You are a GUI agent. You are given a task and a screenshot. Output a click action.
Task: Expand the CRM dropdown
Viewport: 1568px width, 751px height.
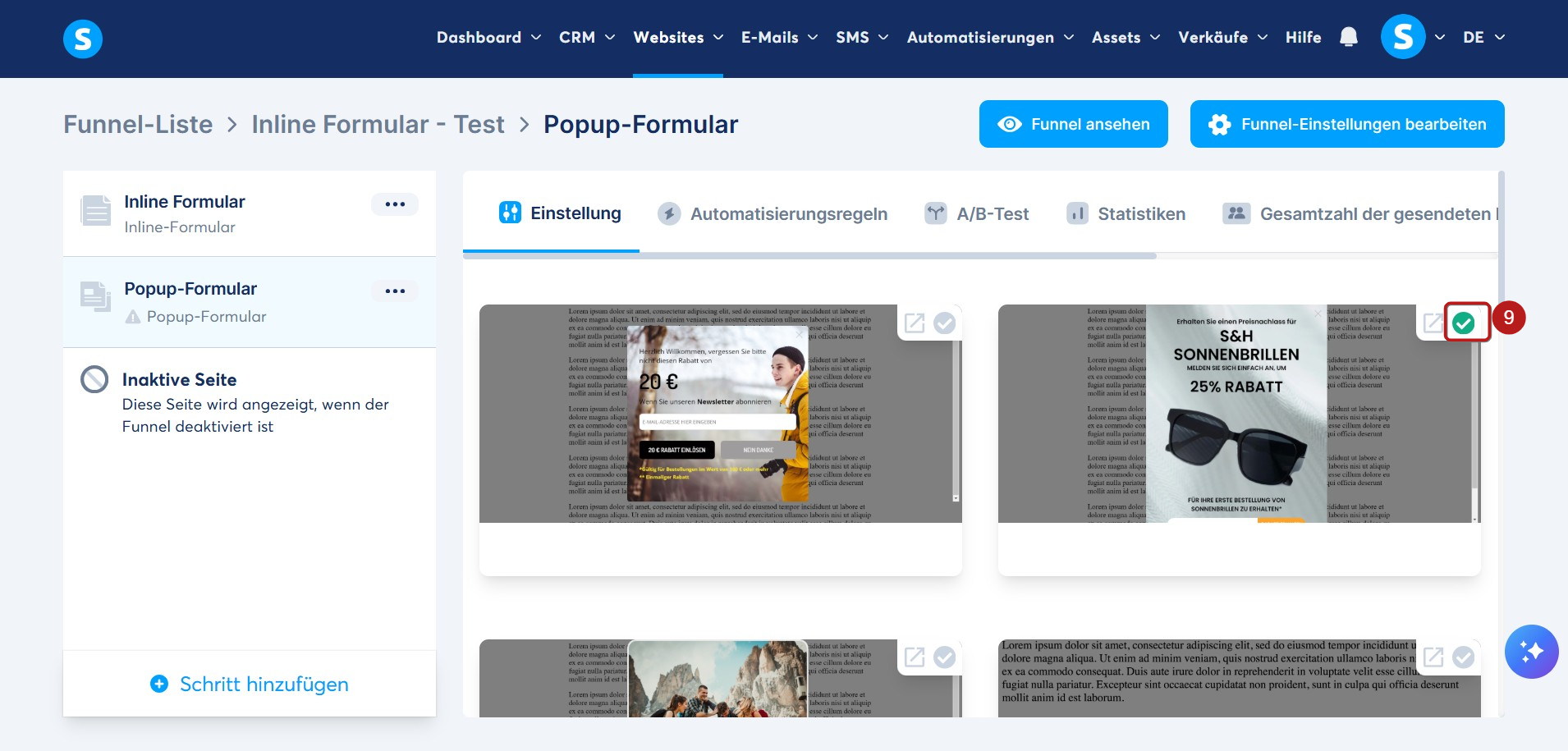(x=587, y=38)
